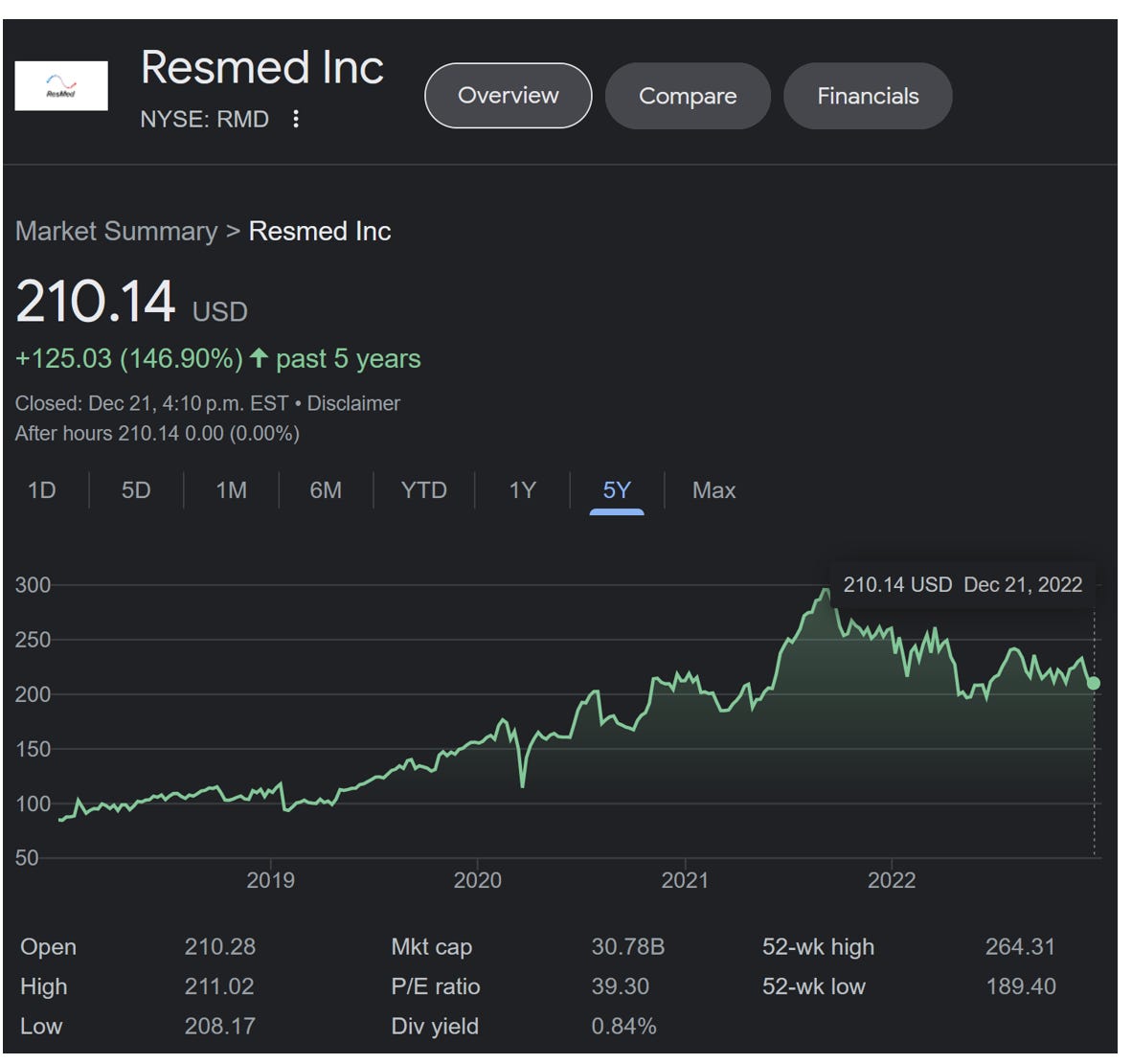View the YTD chart range
Screen dimensions: 1132x1064
coord(423,491)
